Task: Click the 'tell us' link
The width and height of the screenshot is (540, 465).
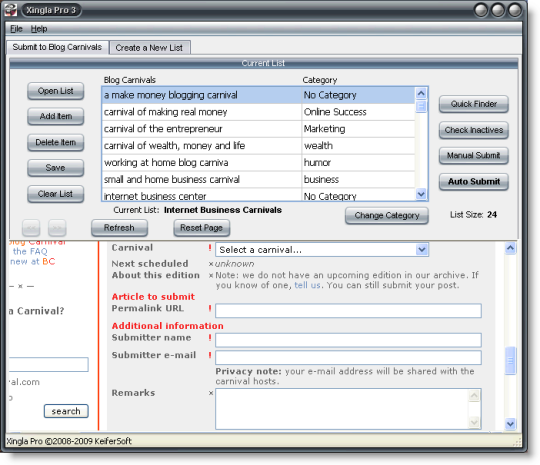Action: (x=307, y=285)
